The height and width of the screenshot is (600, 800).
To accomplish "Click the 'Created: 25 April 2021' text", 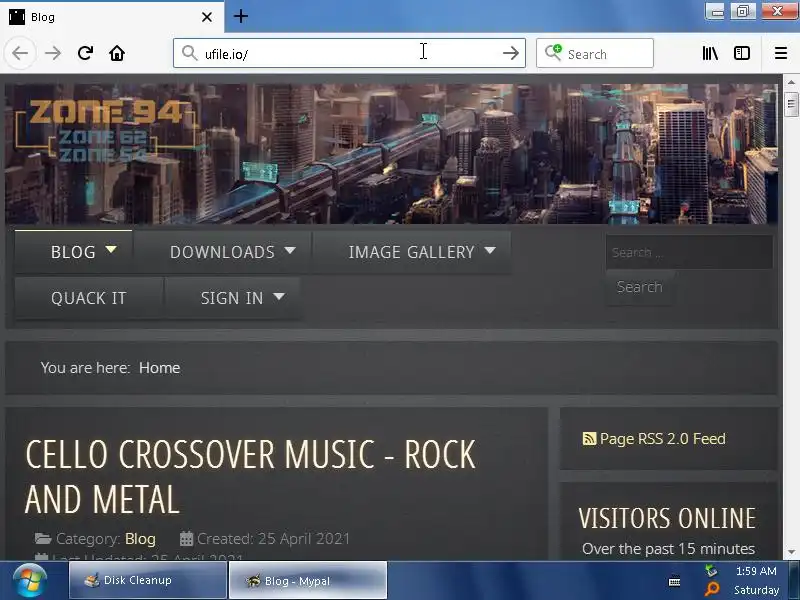I will 273,539.
